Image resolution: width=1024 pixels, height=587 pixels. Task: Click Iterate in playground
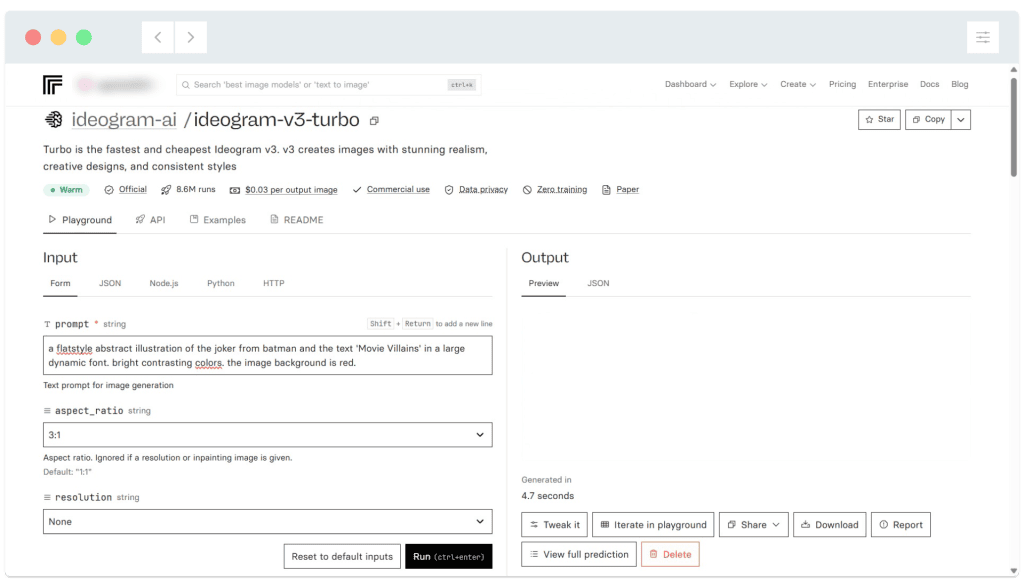click(653, 525)
